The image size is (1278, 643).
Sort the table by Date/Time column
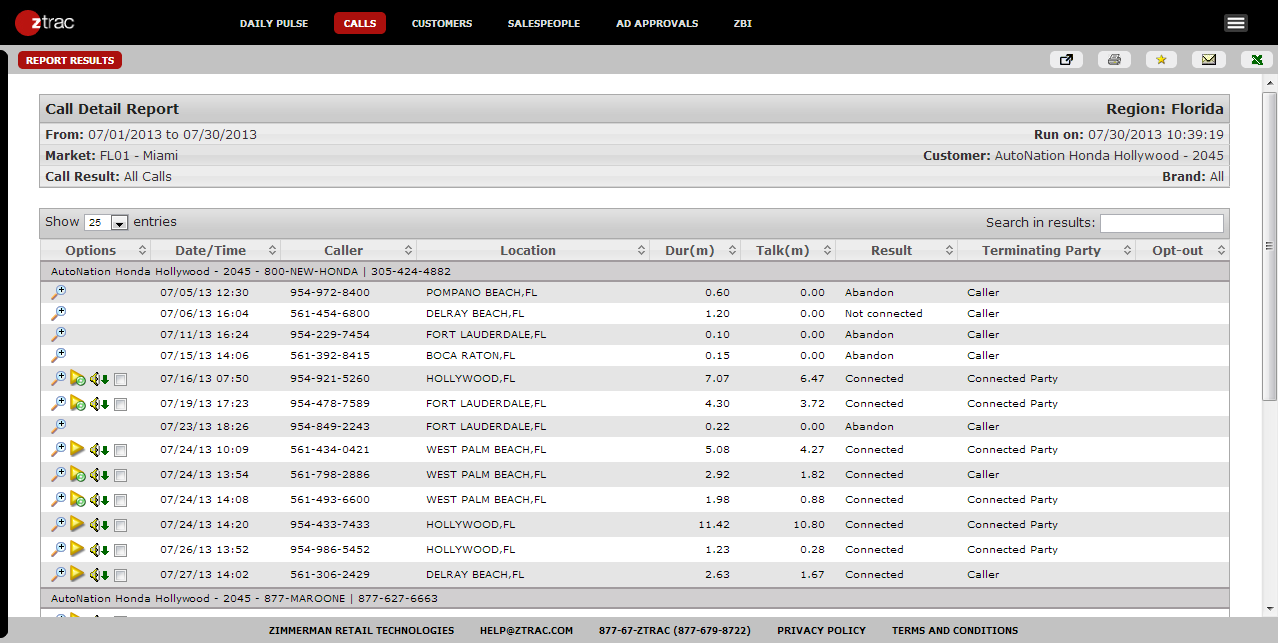(x=215, y=250)
